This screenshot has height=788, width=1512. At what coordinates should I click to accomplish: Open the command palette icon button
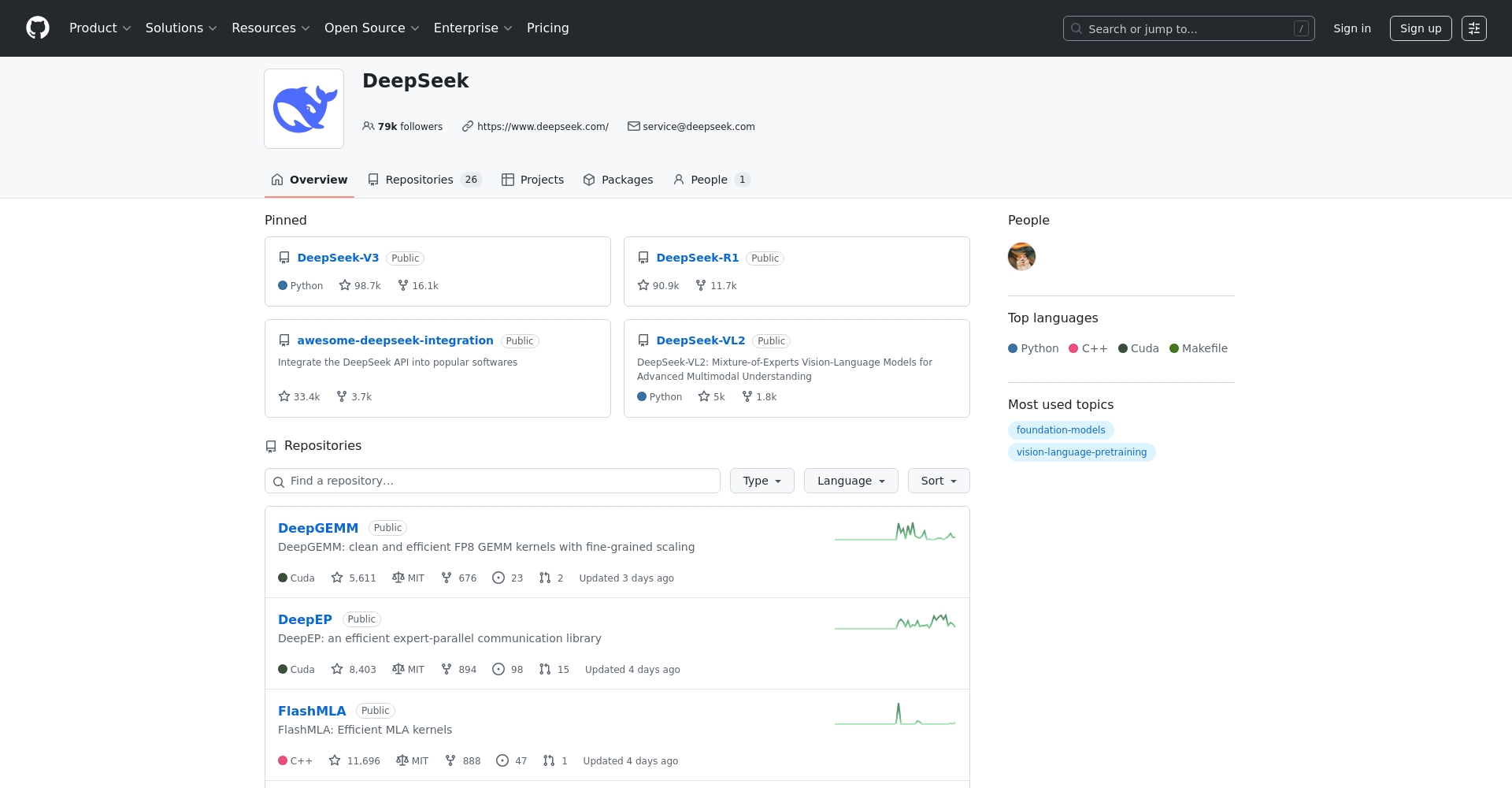pyautogui.click(x=1474, y=28)
